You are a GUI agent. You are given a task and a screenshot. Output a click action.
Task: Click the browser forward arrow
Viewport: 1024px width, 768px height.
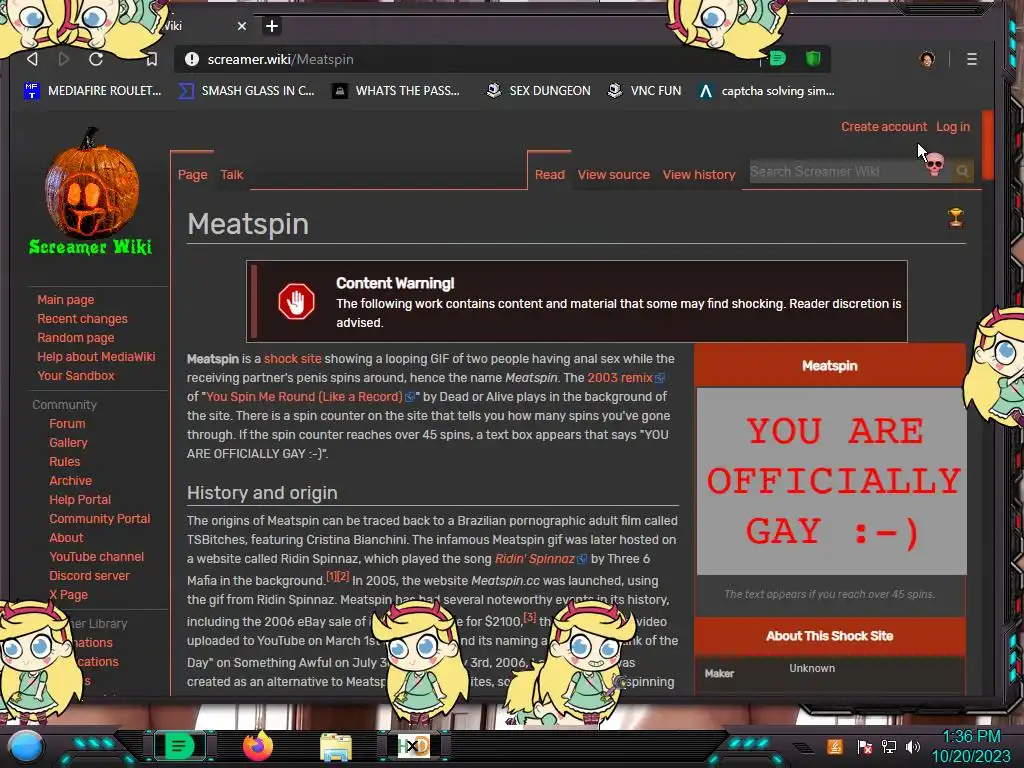click(64, 59)
